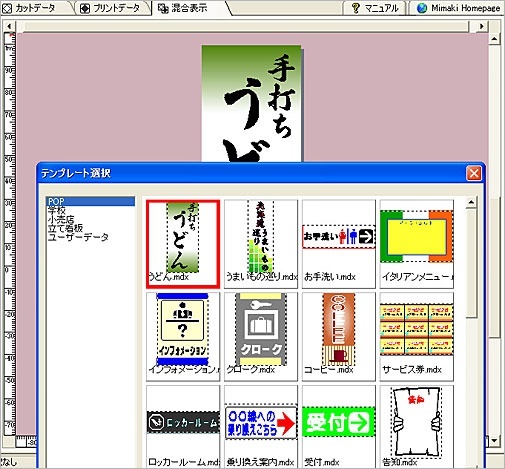Click the print data tab icon
The image size is (505, 469).
click(x=85, y=8)
